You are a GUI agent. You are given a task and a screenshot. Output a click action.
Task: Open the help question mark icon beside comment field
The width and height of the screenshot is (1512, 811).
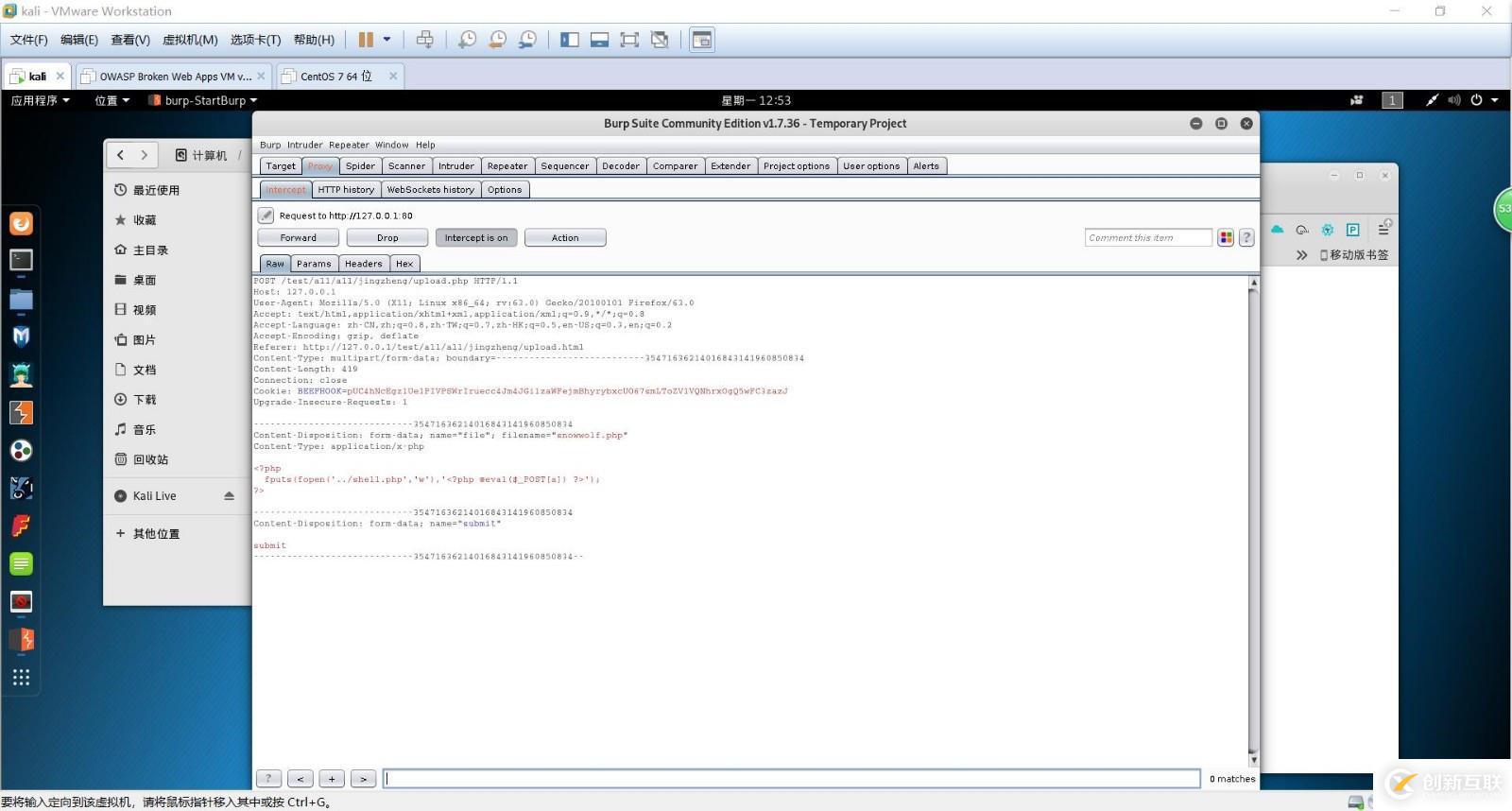pos(1246,238)
